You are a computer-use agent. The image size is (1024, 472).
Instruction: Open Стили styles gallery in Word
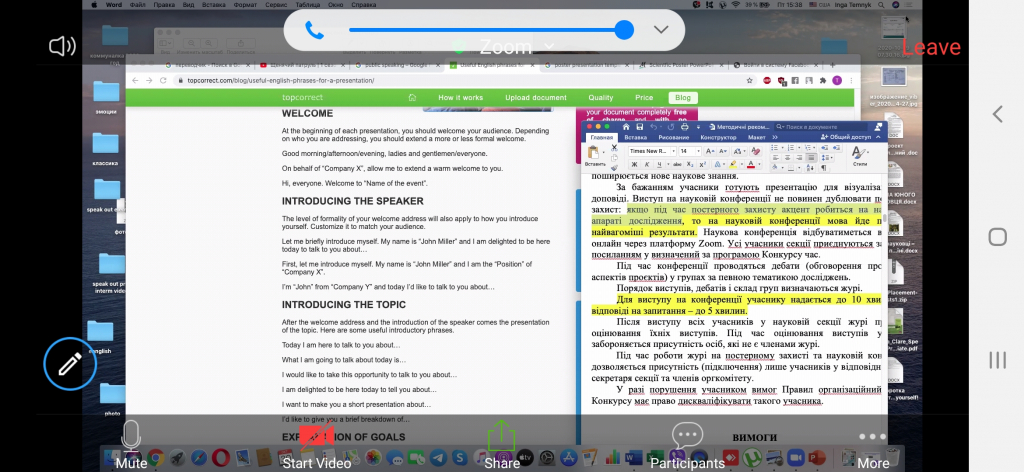coord(860,155)
